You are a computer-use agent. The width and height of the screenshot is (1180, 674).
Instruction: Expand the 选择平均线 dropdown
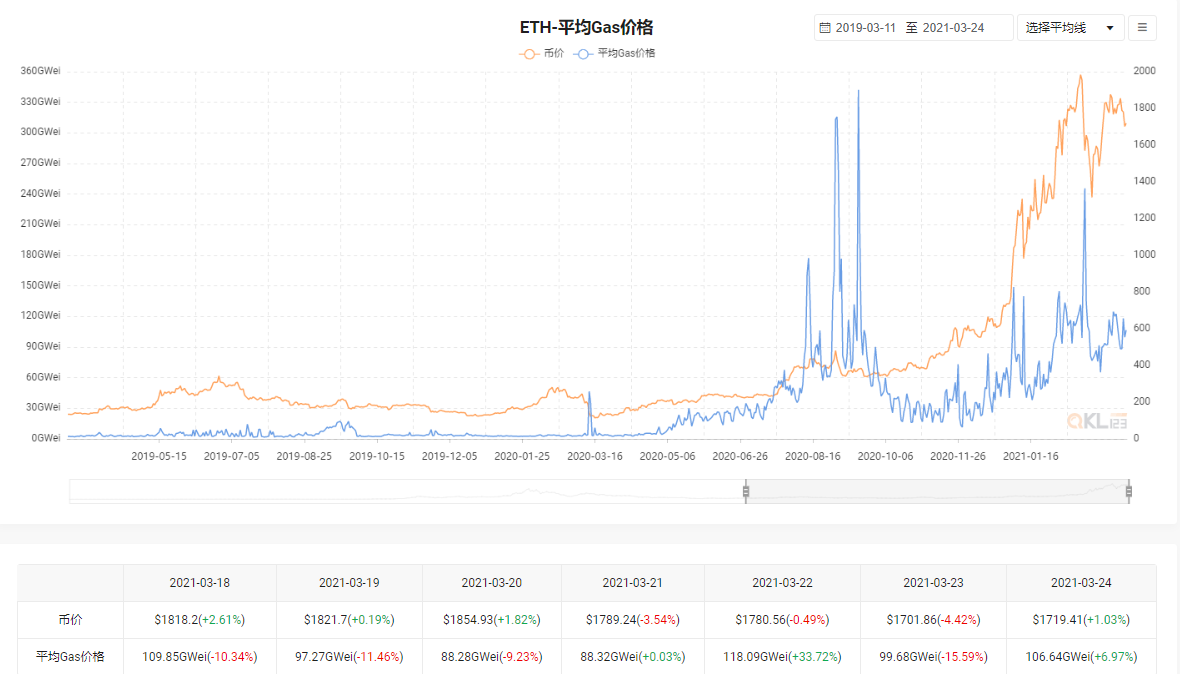click(x=1070, y=28)
